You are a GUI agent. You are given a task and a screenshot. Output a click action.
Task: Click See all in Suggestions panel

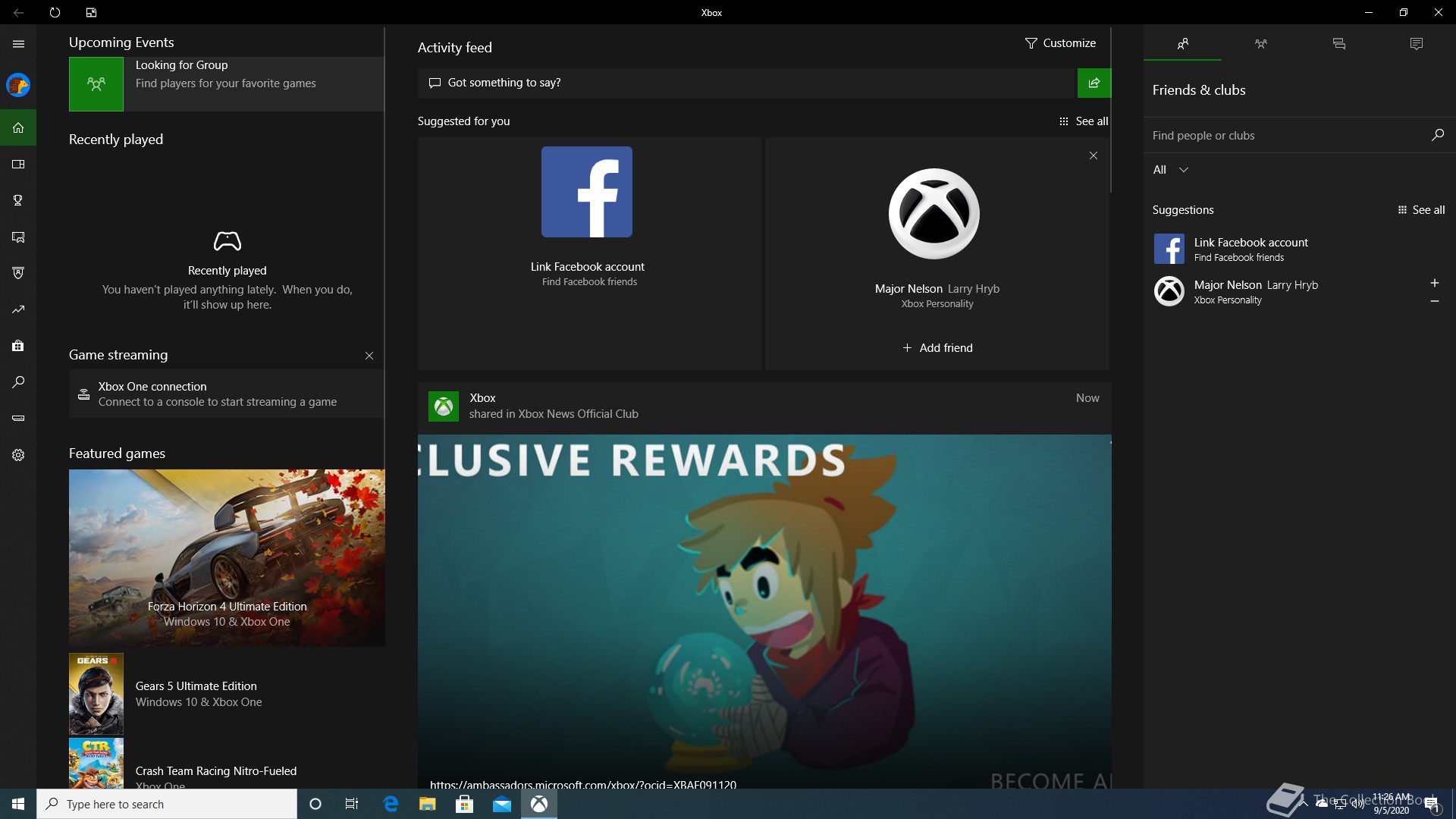pos(1421,210)
